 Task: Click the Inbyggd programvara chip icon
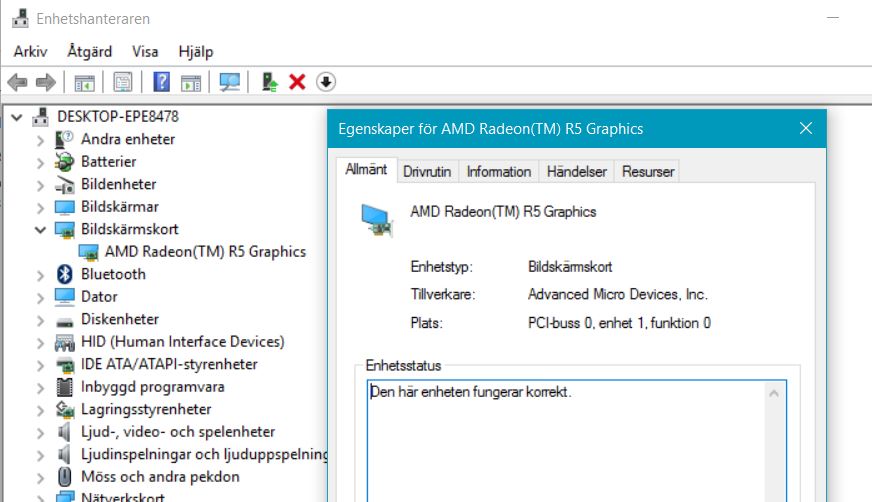[x=65, y=387]
